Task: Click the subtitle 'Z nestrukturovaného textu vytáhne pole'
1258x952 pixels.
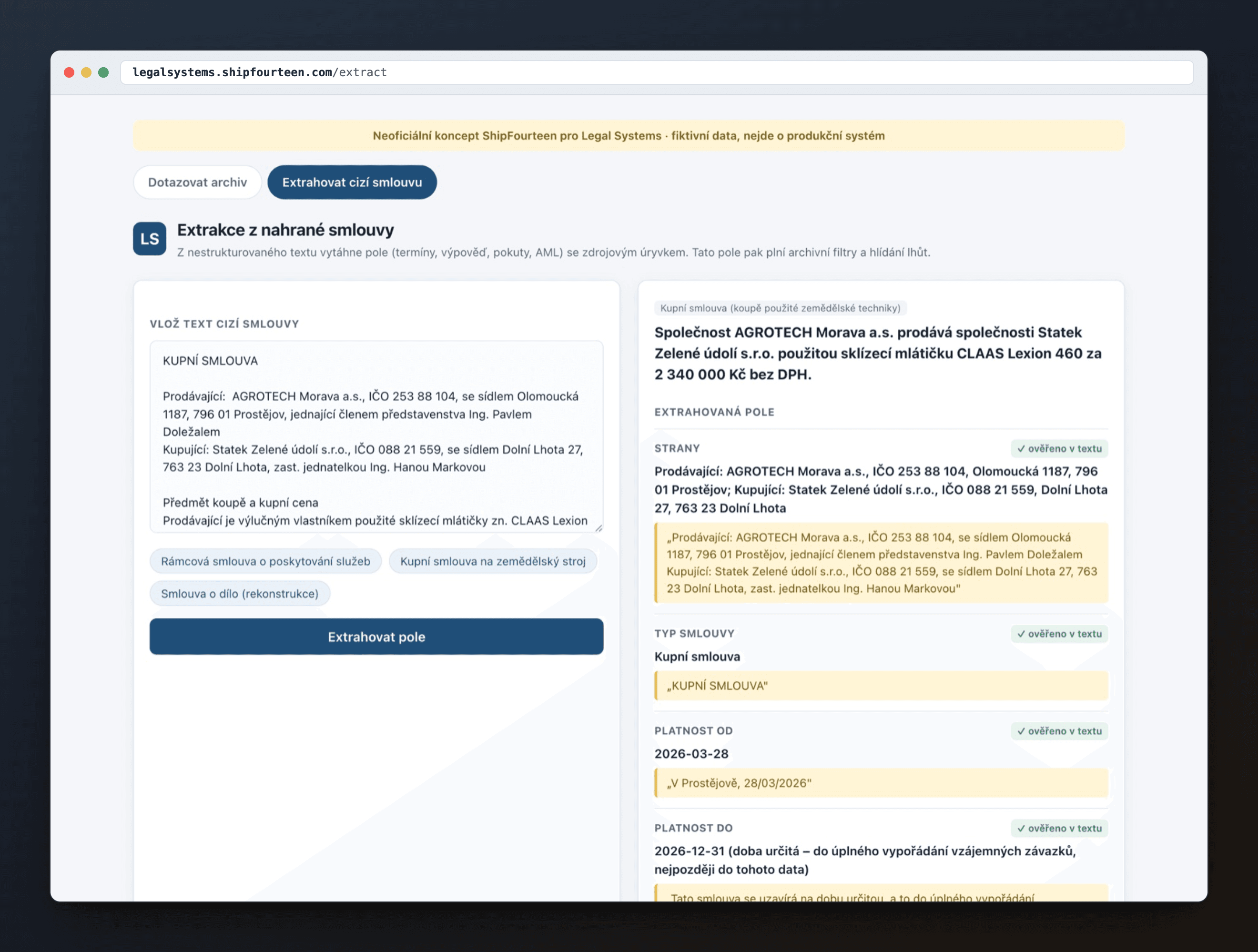Action: pyautogui.click(x=553, y=252)
